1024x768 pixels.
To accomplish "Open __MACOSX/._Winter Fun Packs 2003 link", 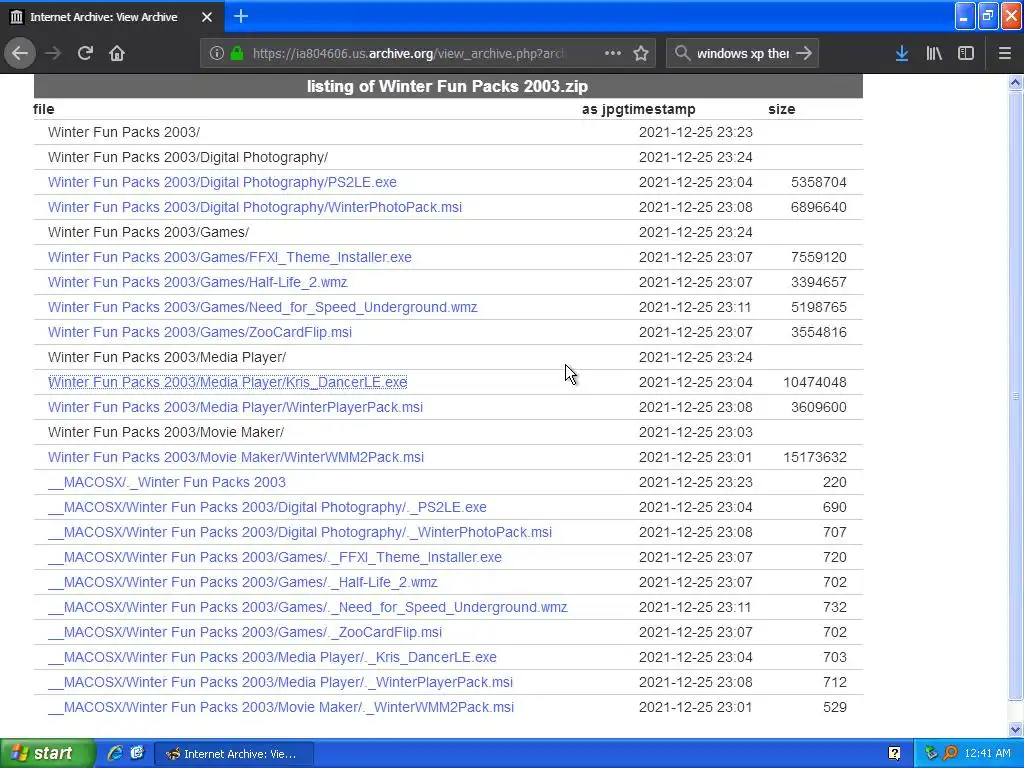I will [167, 482].
